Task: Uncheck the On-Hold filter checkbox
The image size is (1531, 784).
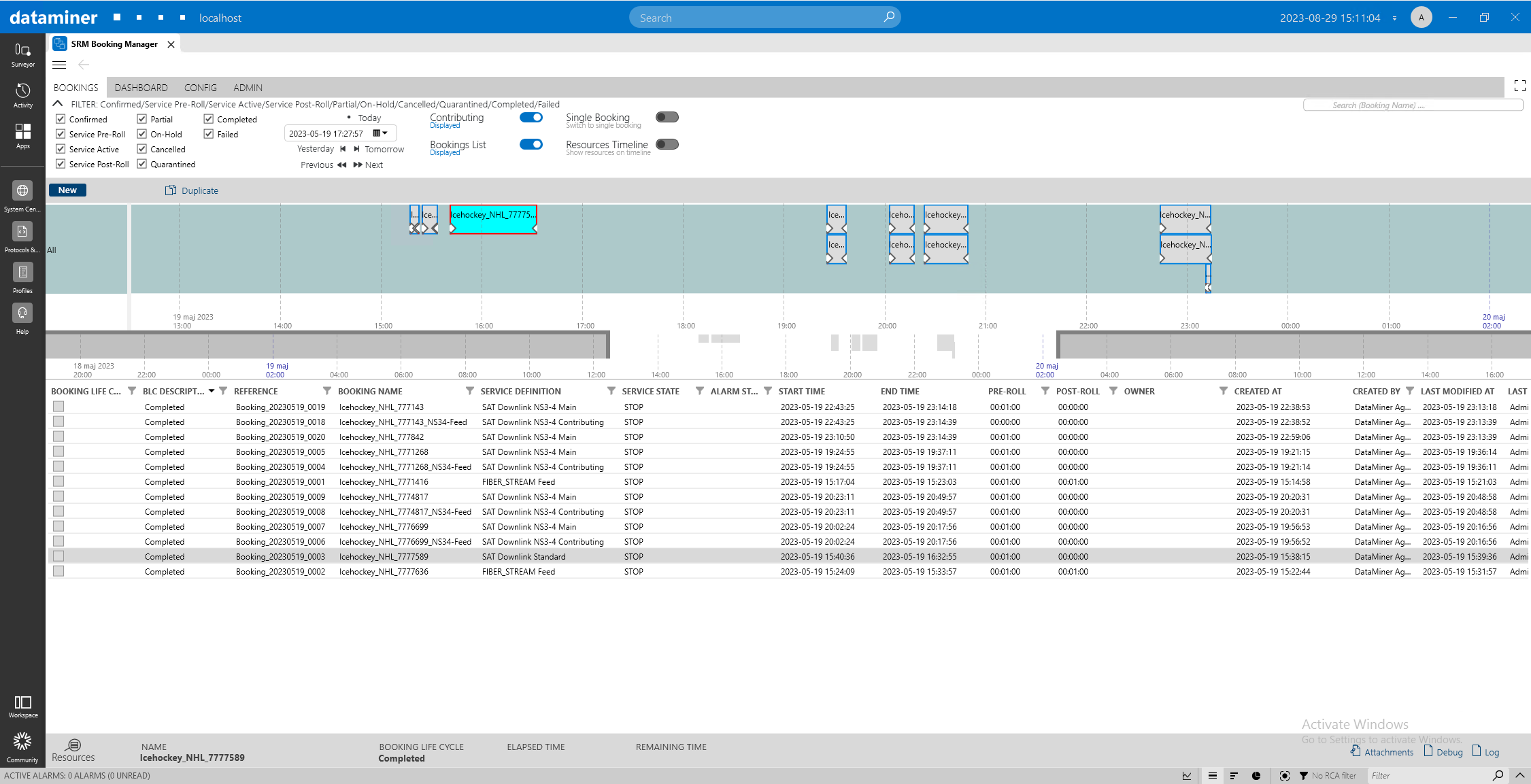Action: (142, 134)
